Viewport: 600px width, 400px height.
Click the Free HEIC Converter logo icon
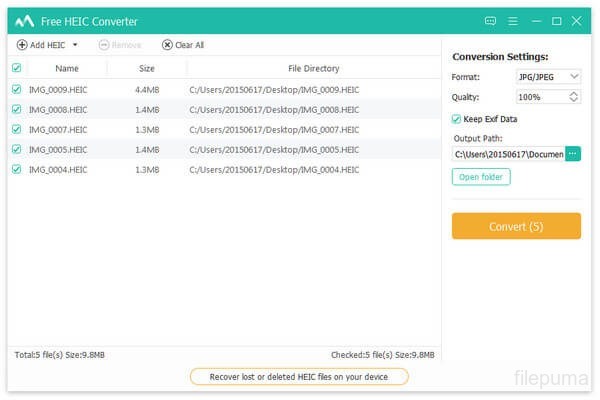point(25,20)
